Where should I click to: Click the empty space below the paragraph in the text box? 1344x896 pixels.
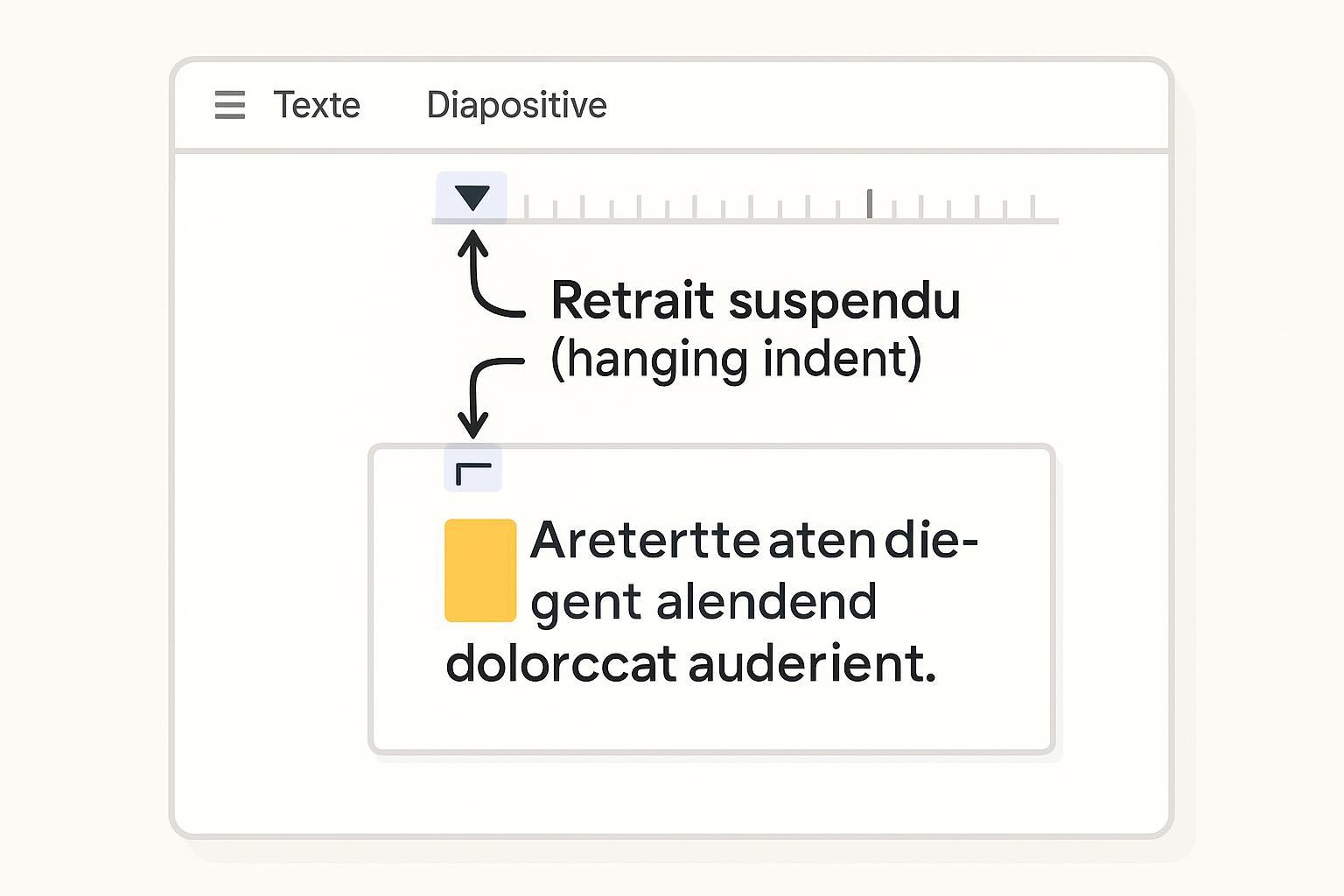(710, 717)
